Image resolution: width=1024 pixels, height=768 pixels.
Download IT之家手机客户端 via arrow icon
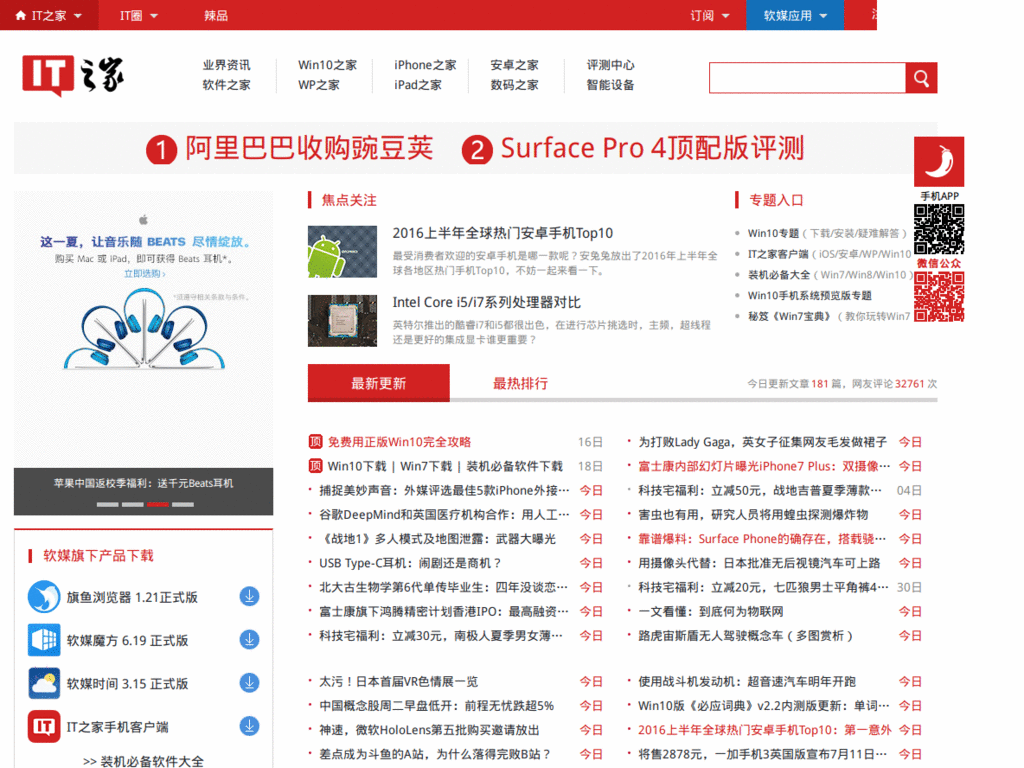249,726
